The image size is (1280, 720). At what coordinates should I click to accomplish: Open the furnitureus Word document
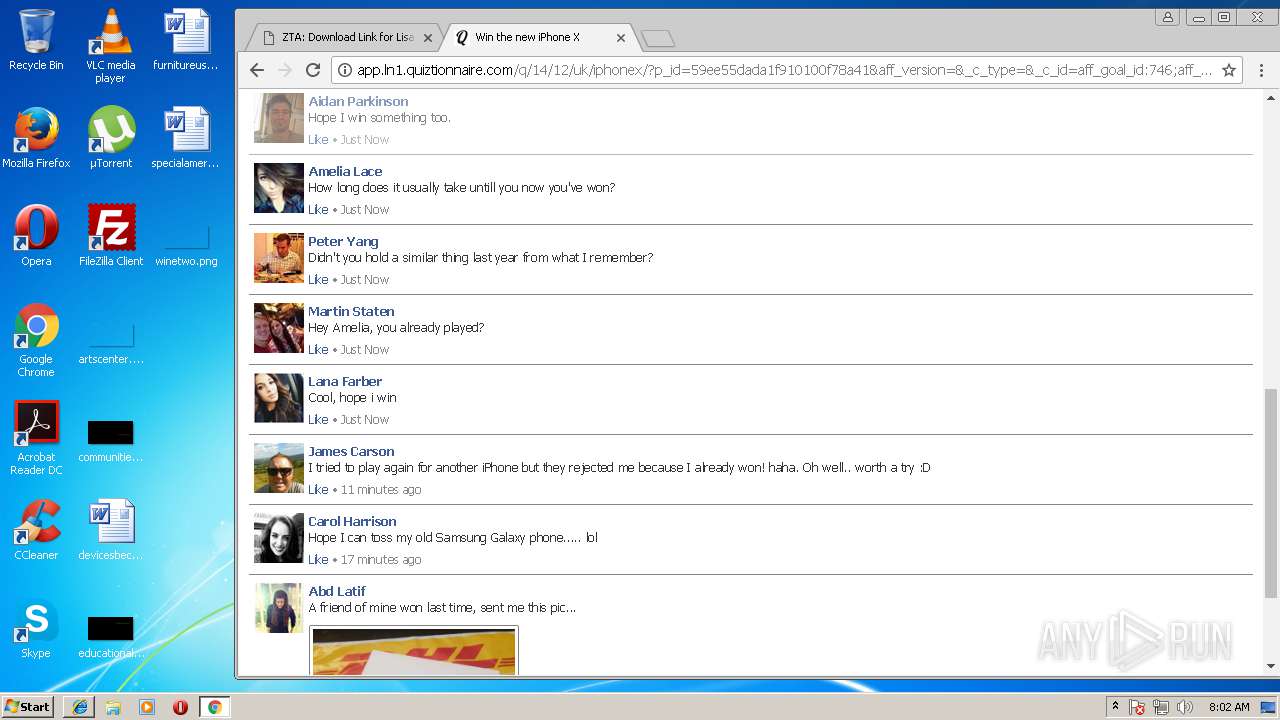(x=186, y=40)
